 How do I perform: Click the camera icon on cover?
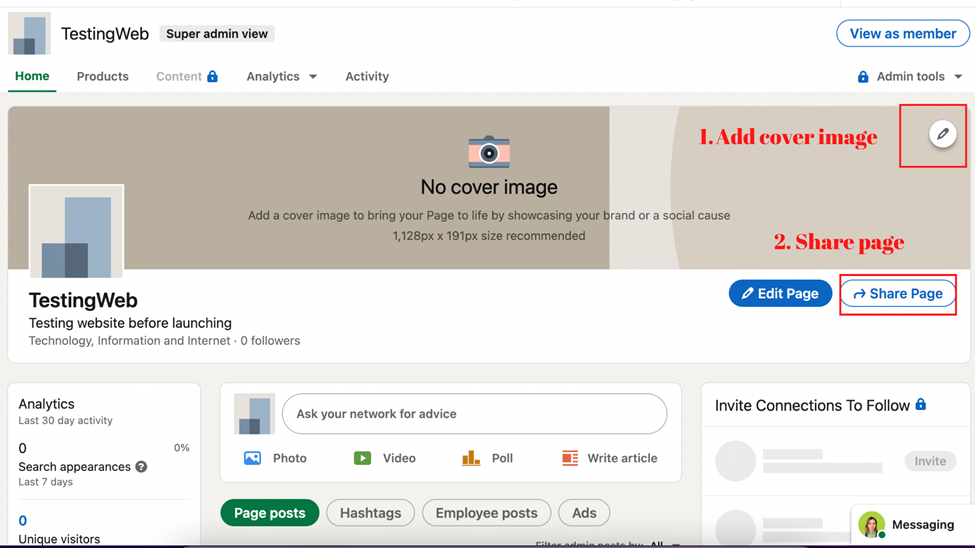click(x=489, y=152)
